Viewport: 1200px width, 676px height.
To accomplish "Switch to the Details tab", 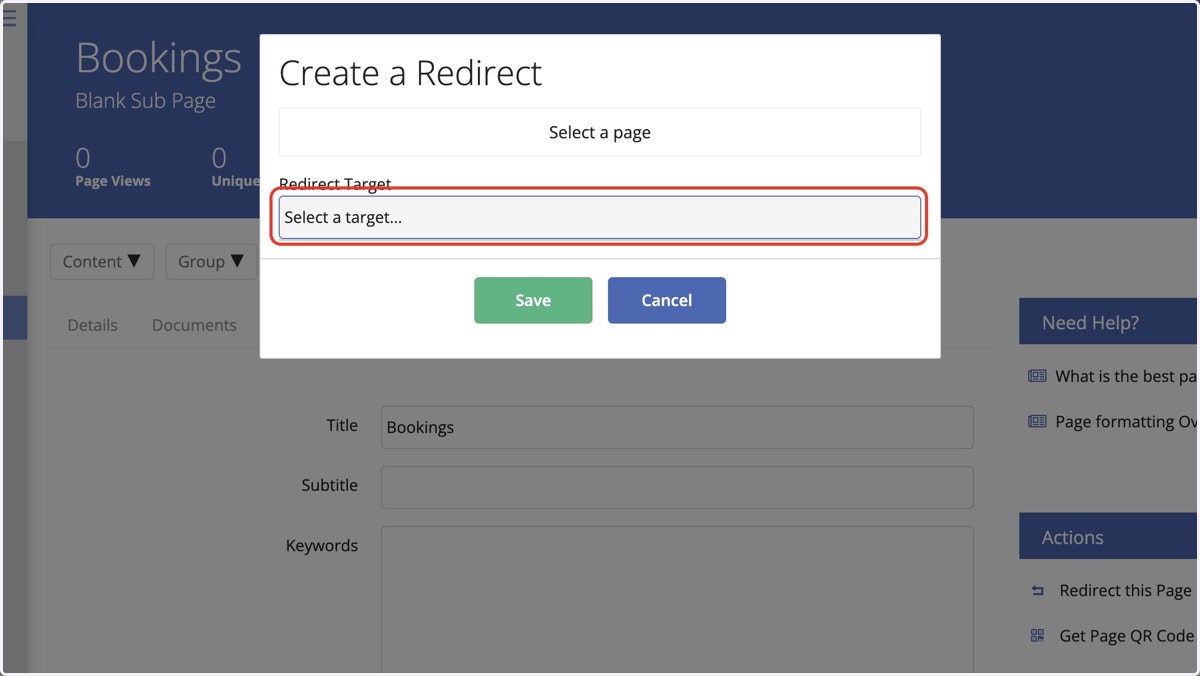I will pyautogui.click(x=92, y=325).
